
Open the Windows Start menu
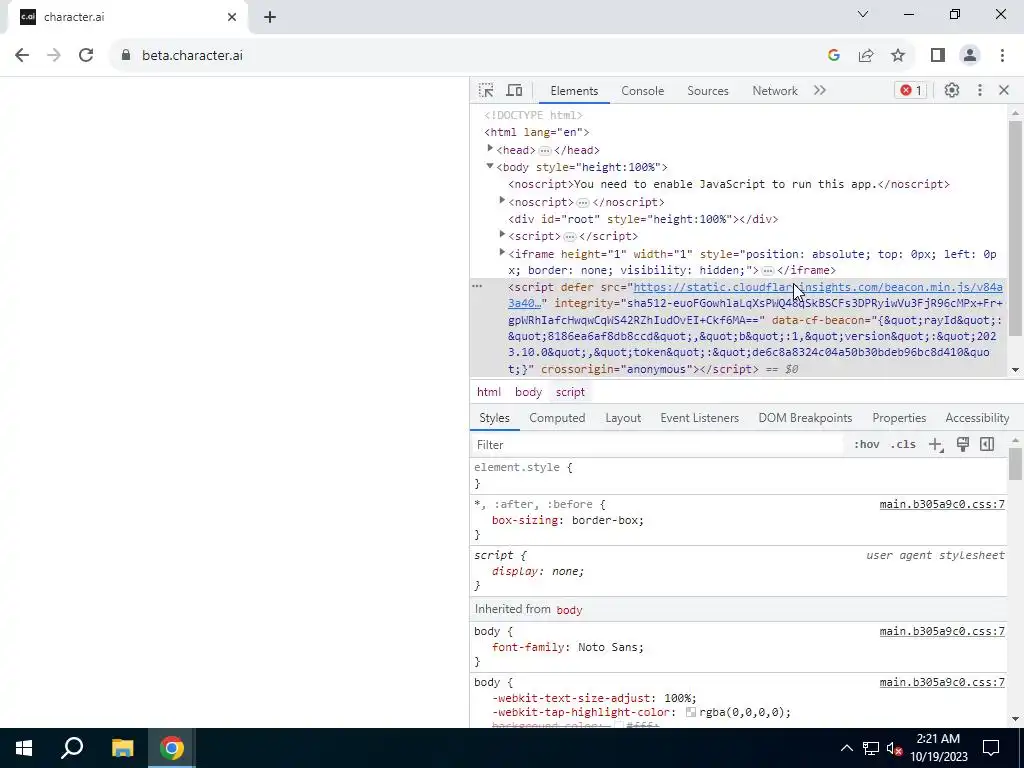[x=24, y=748]
